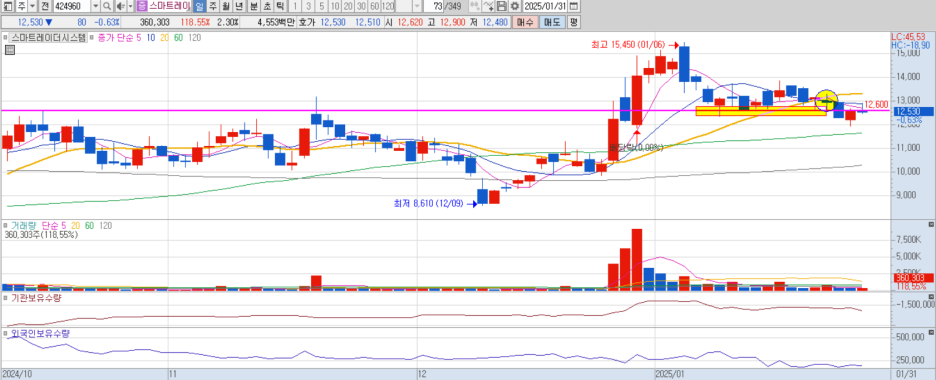Click the 12,600 horizontal line price label
The image size is (936, 380).
click(x=876, y=104)
